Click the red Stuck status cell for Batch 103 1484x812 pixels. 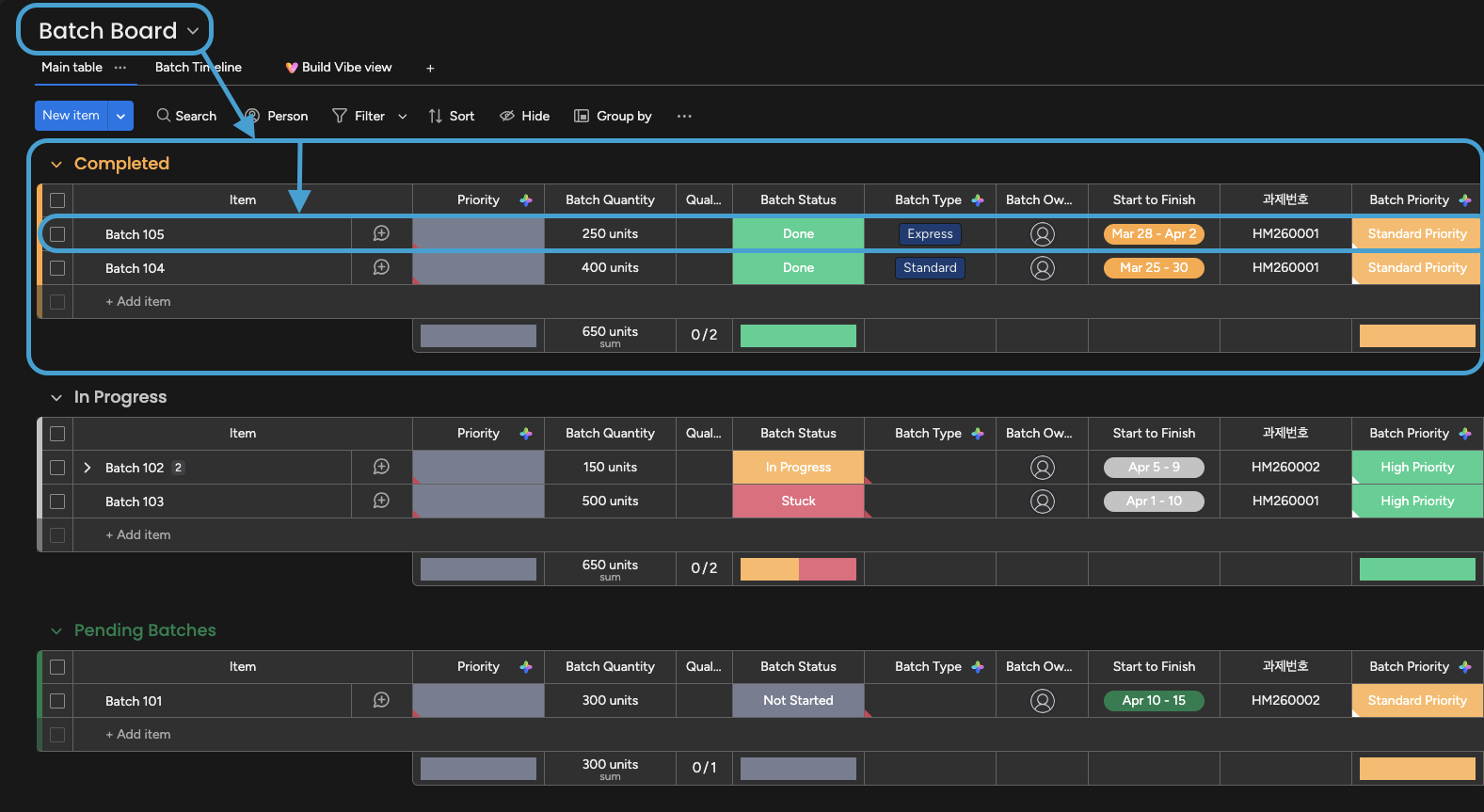coord(798,502)
